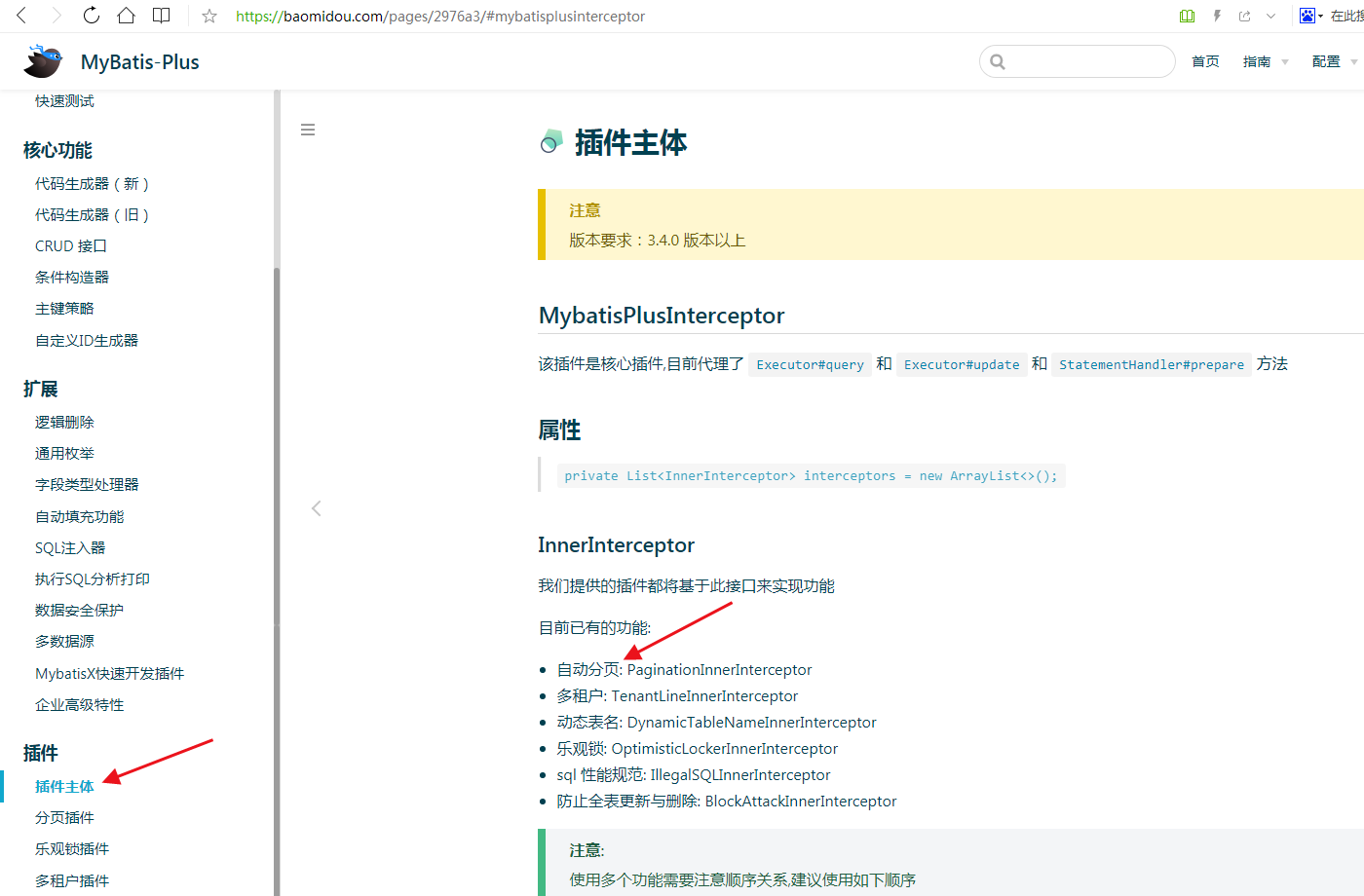The width and height of the screenshot is (1364, 896).
Task: Go to previous page with left chevron
Action: [316, 508]
